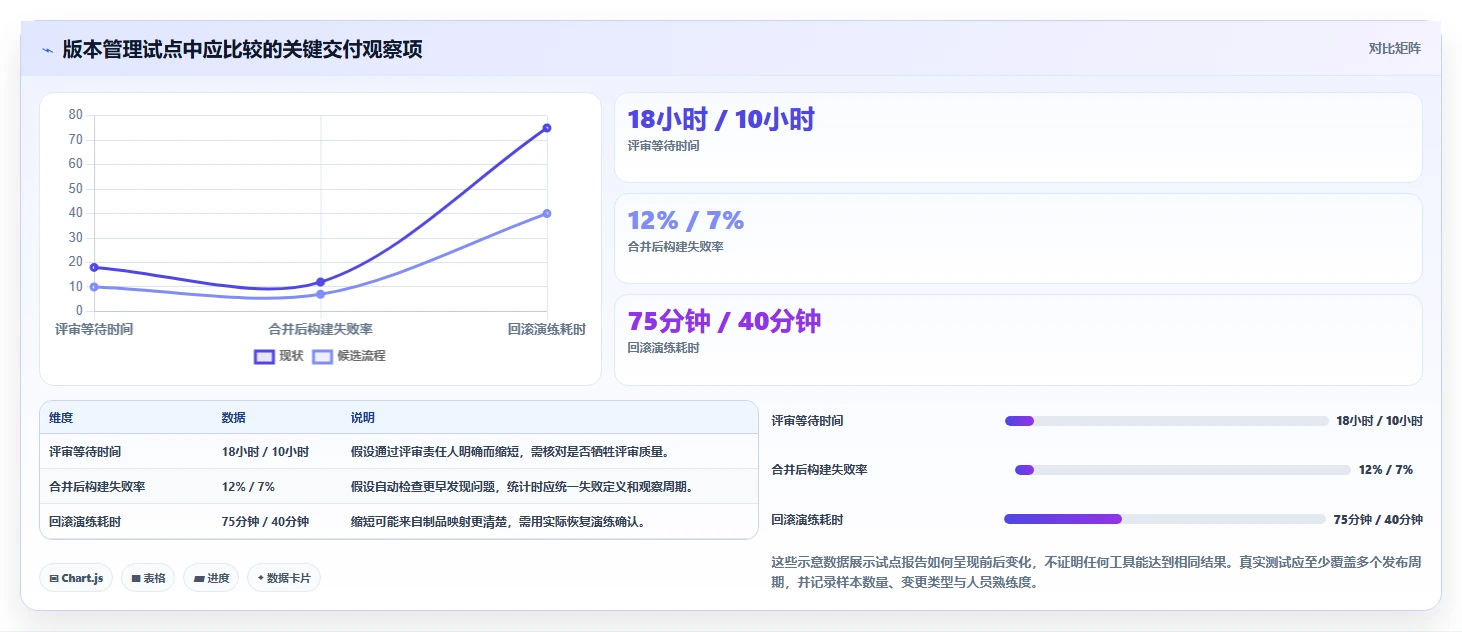The height and width of the screenshot is (632, 1462).
Task: Click the y-axis label 40
Action: (76, 213)
